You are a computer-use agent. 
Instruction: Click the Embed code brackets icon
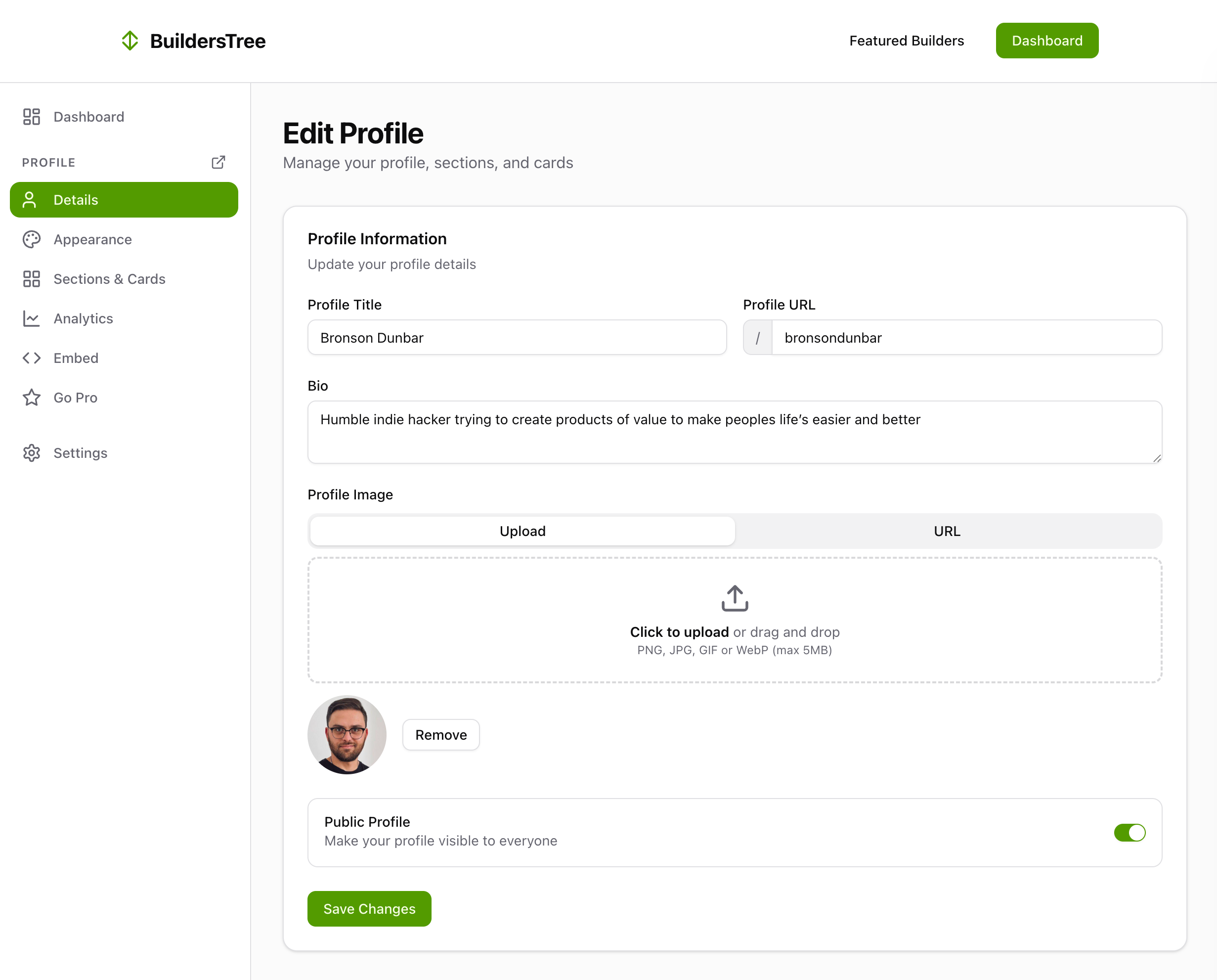32,358
